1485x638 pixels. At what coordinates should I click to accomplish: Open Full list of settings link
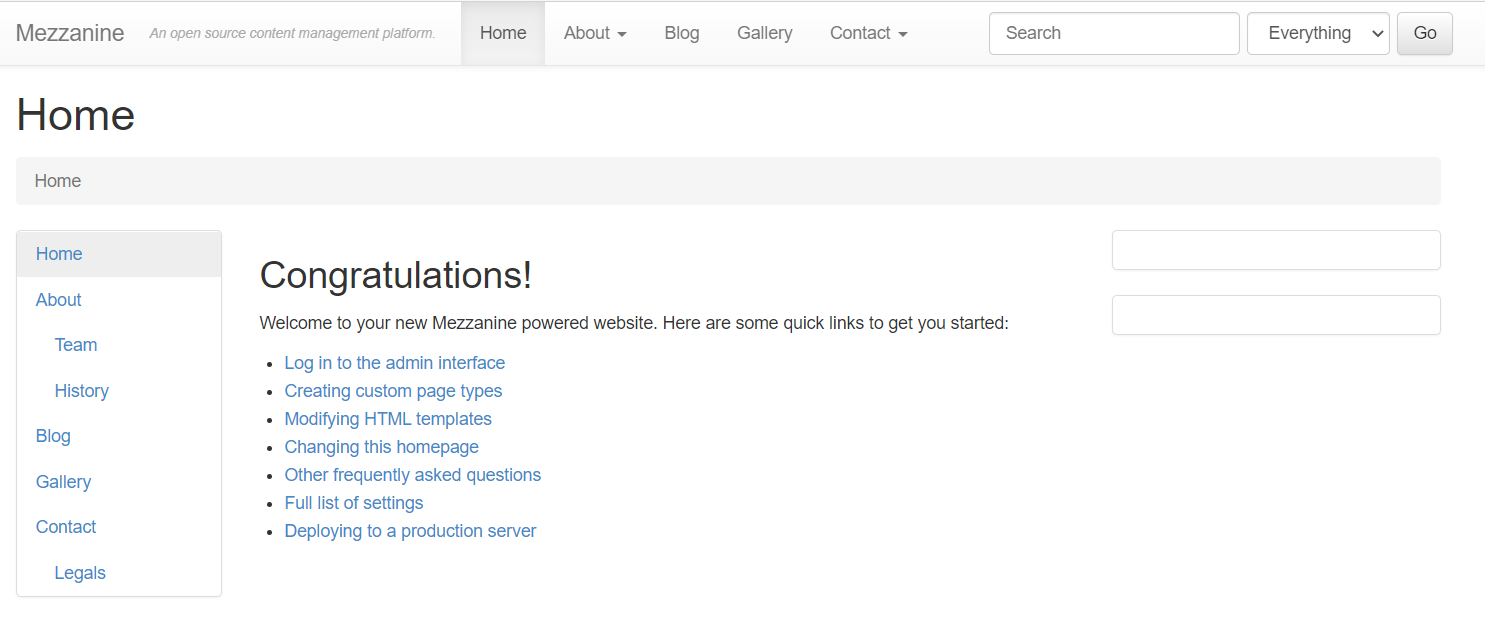[354, 503]
